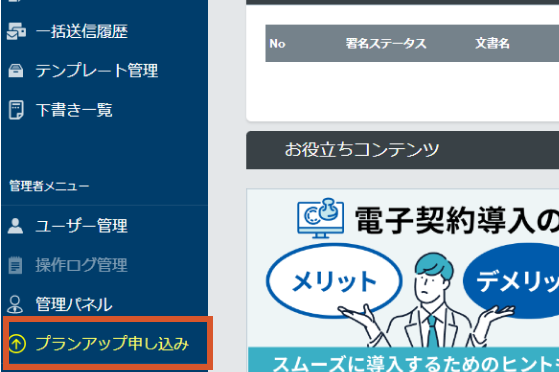
Task: Open 操作ログ管理 menu entry
Action: (x=81, y=265)
